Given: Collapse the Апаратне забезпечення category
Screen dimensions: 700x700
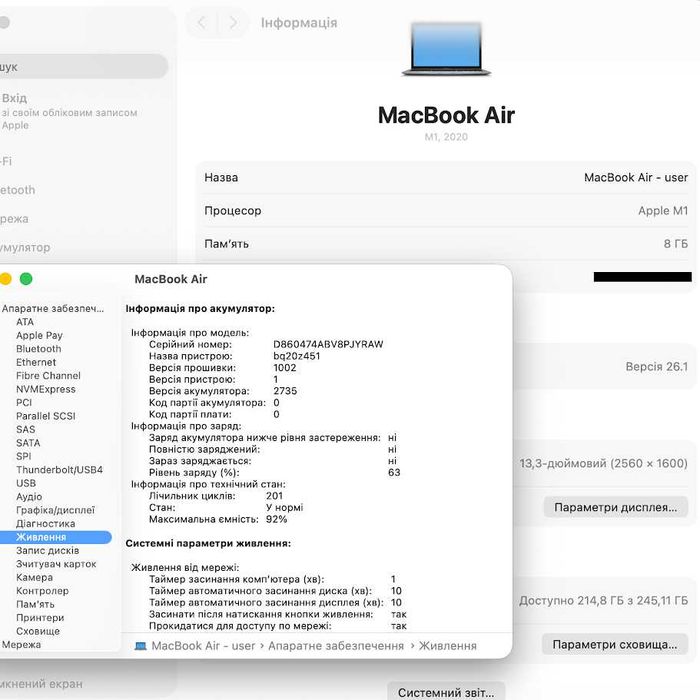Looking at the screenshot, I should tap(53, 308).
